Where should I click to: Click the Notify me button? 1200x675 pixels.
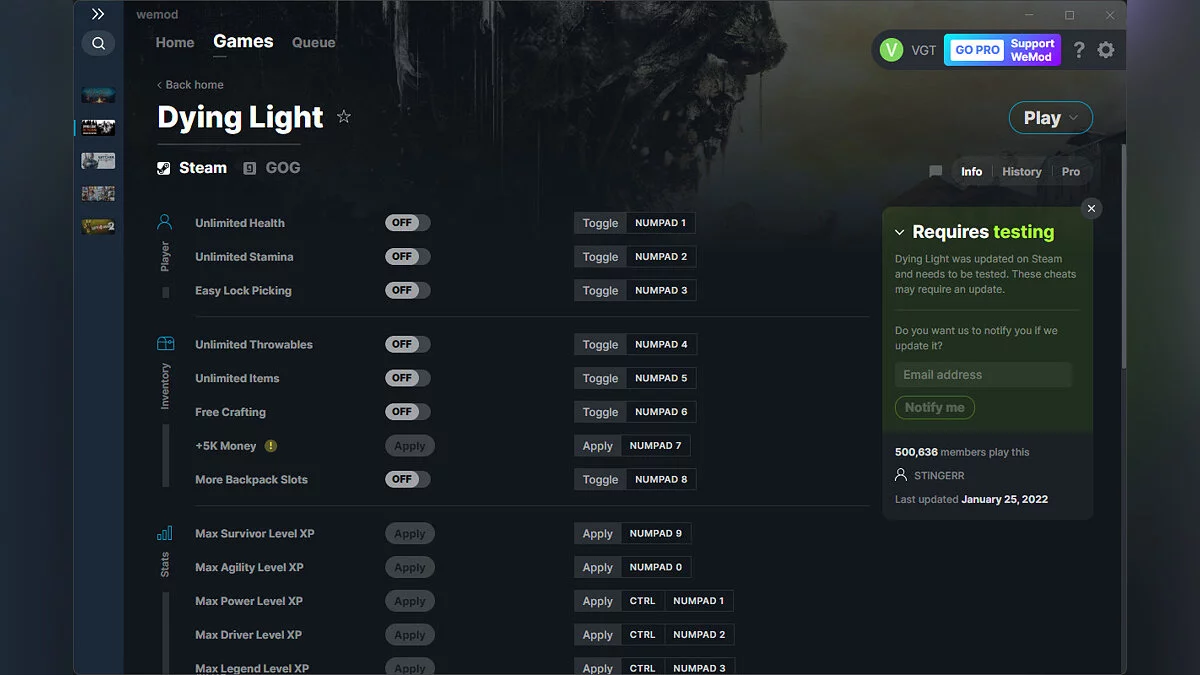pos(934,407)
